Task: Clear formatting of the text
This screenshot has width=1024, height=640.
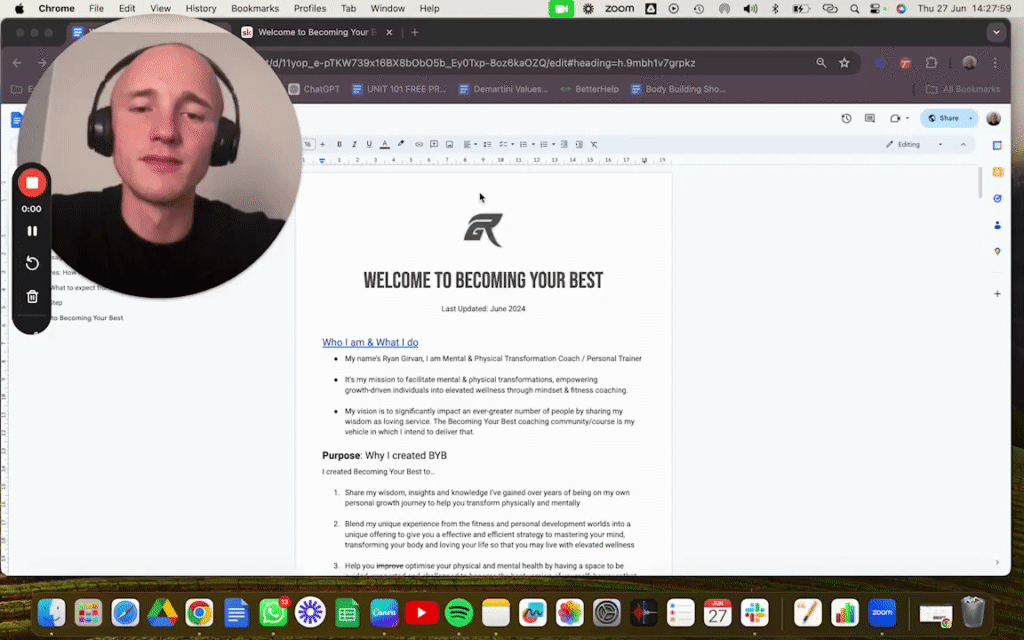Action: point(594,144)
